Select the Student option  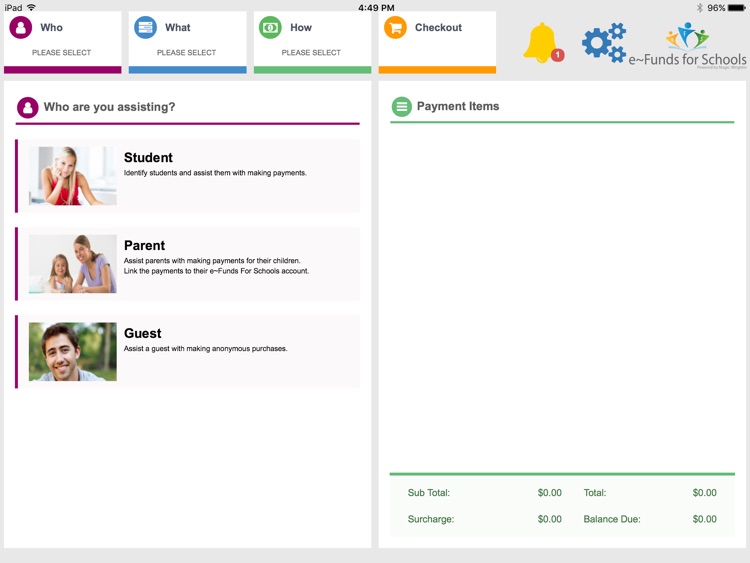(188, 176)
